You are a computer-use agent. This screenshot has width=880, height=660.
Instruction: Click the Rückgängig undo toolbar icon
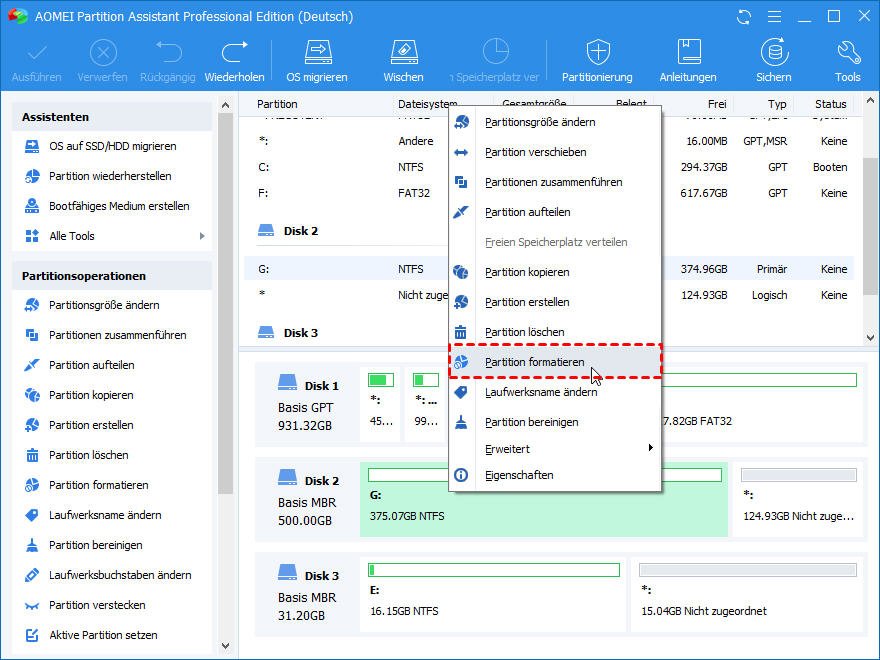click(168, 61)
